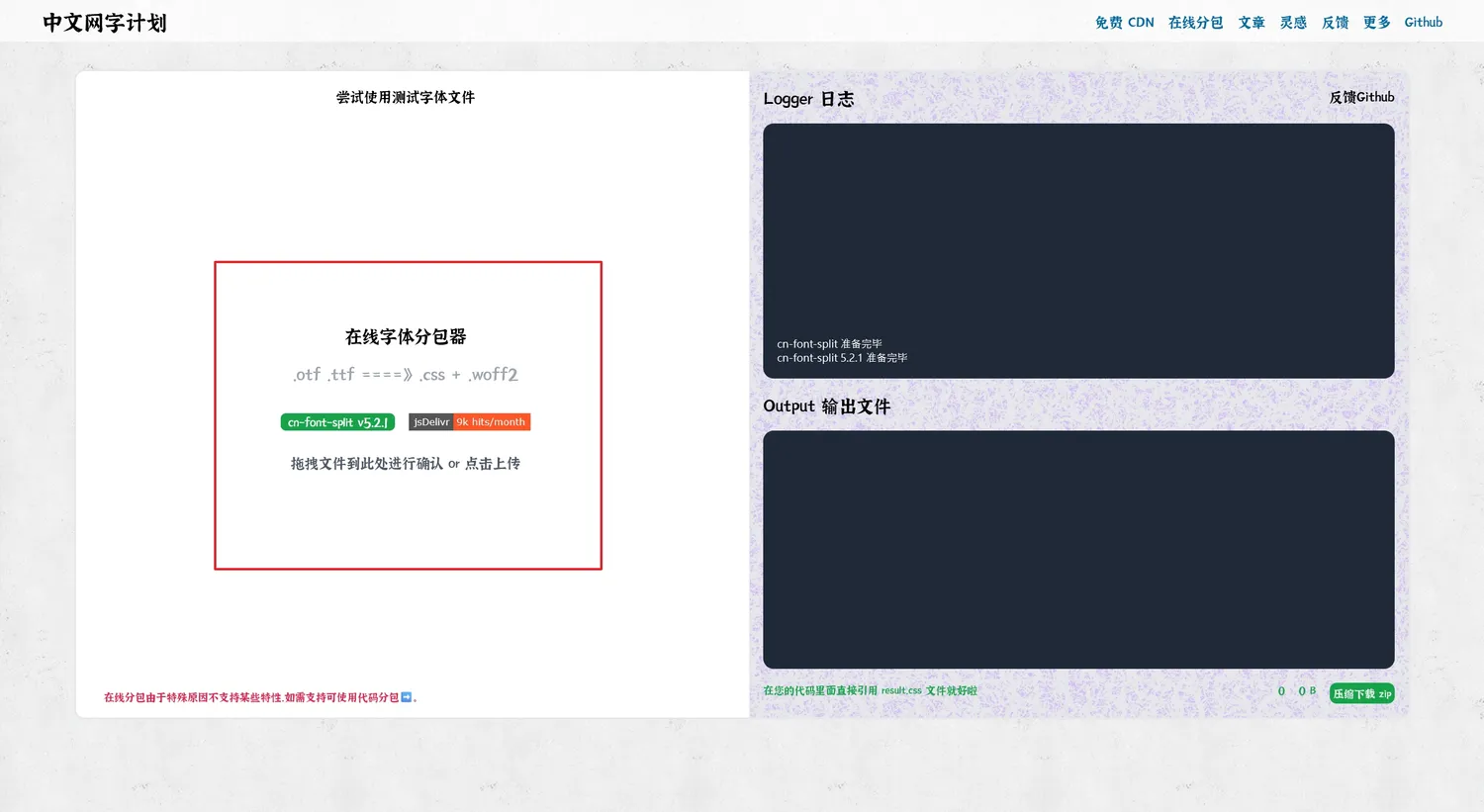Click the jsDelivr hits/month badge
1484x812 pixels.
470,422
